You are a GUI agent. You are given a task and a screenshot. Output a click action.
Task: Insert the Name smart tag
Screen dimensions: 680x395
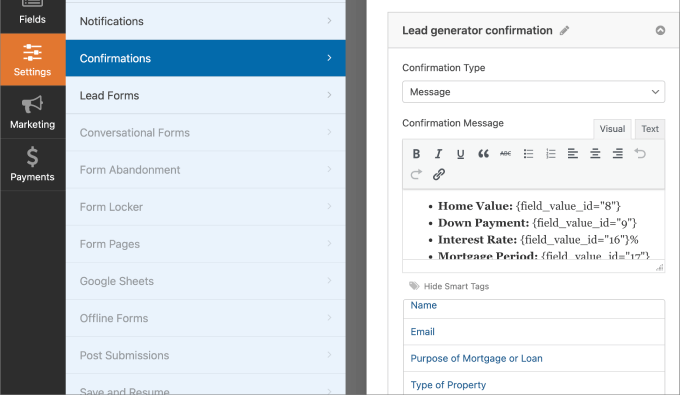pyautogui.click(x=534, y=308)
